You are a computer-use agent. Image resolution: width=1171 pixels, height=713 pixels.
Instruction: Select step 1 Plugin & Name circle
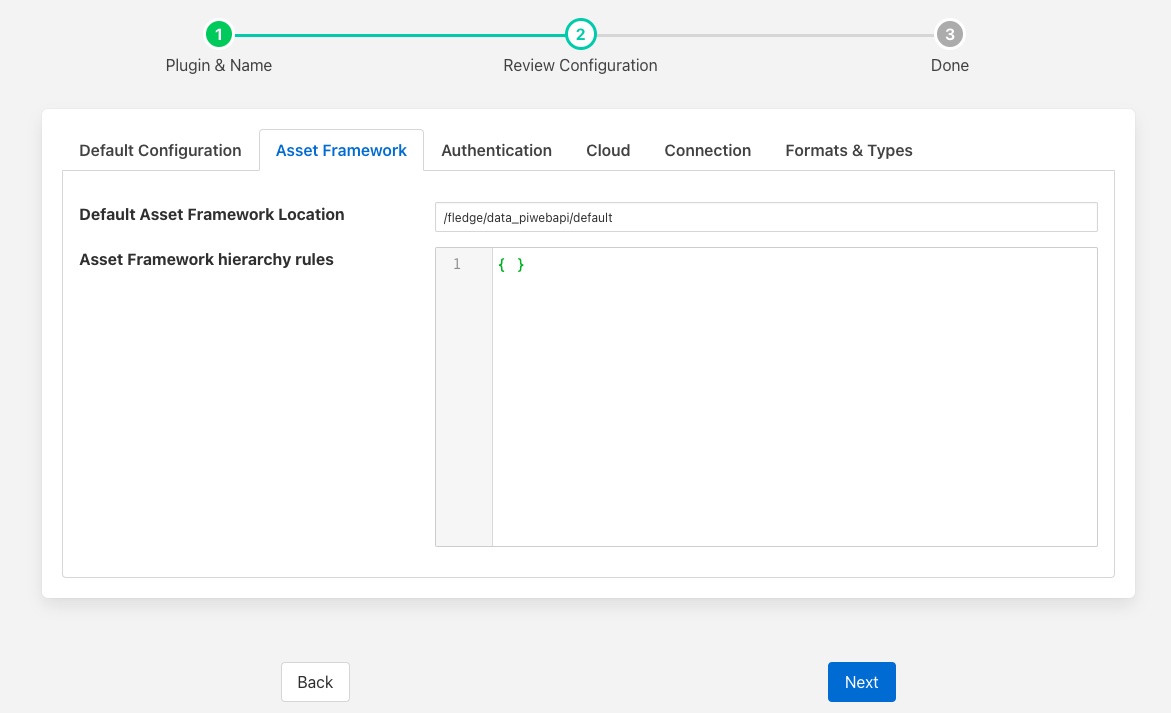tap(219, 34)
